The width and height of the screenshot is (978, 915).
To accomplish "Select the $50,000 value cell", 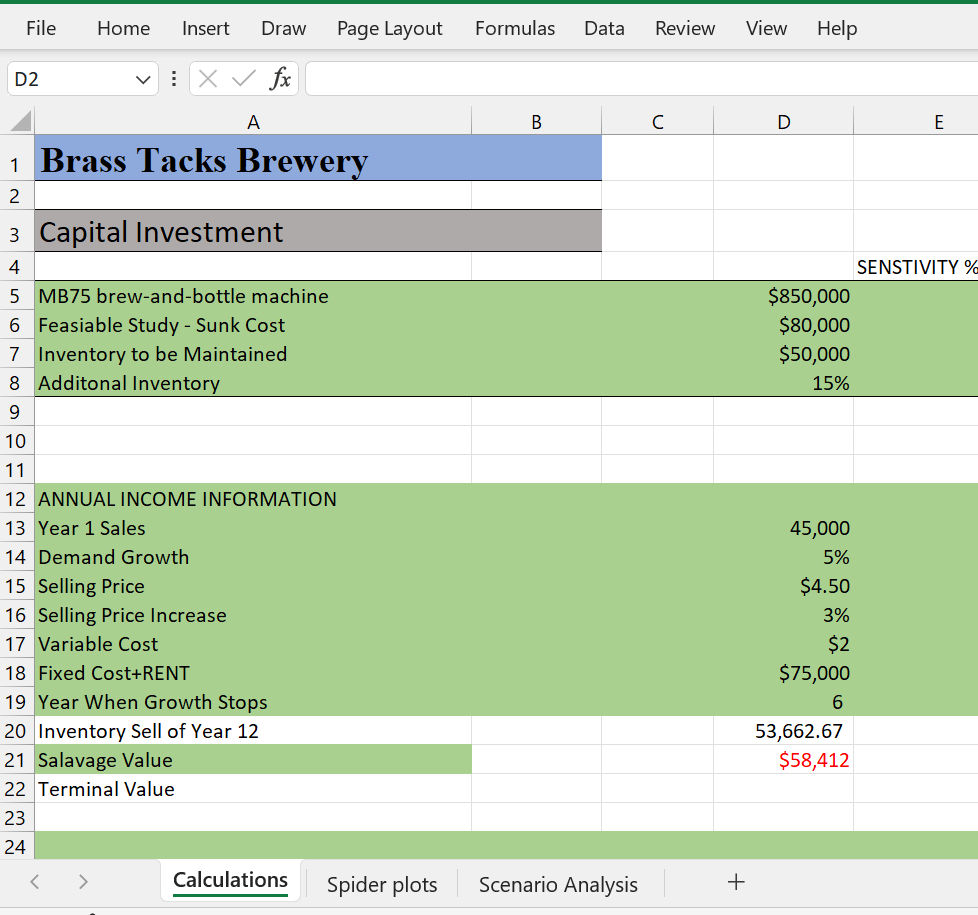I will click(783, 354).
